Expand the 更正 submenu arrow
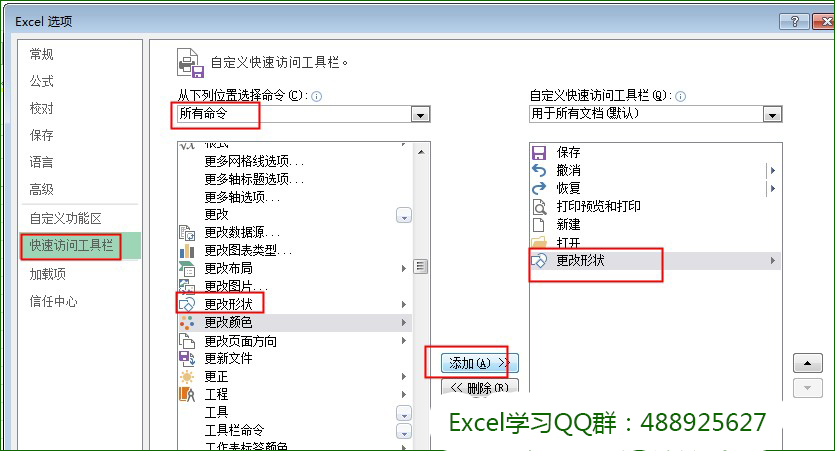 (x=404, y=377)
